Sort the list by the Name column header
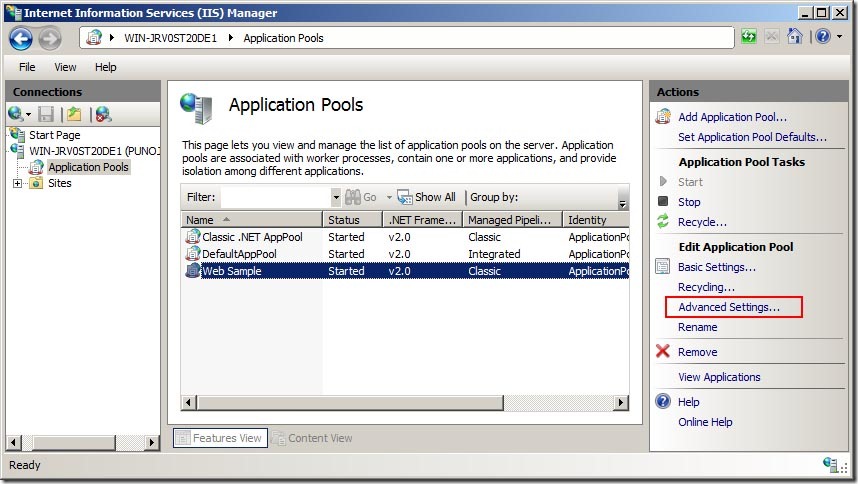Viewport: 858px width, 484px height. pyautogui.click(x=252, y=220)
